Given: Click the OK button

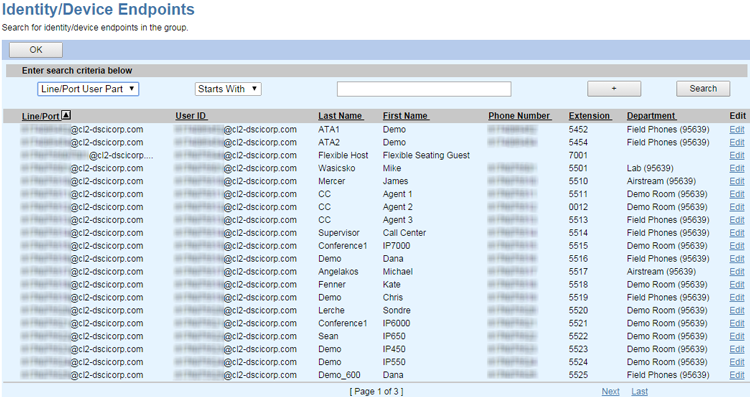Looking at the screenshot, I should click(36, 50).
